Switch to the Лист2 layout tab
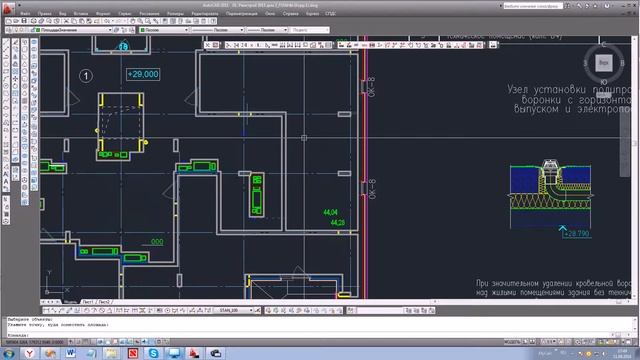 pos(104,302)
